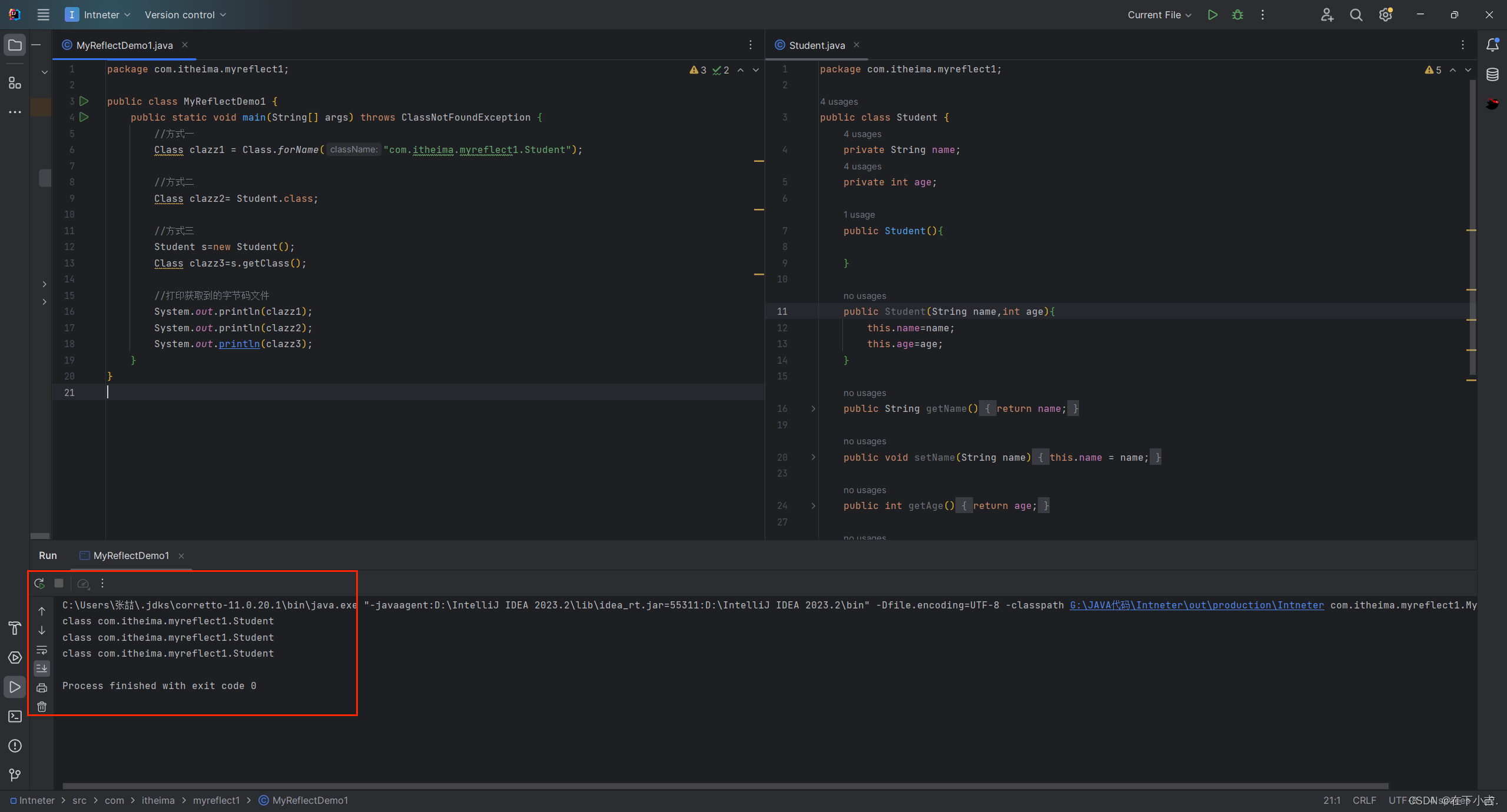Image resolution: width=1507 pixels, height=812 pixels.
Task: Print the console output
Action: point(42,688)
